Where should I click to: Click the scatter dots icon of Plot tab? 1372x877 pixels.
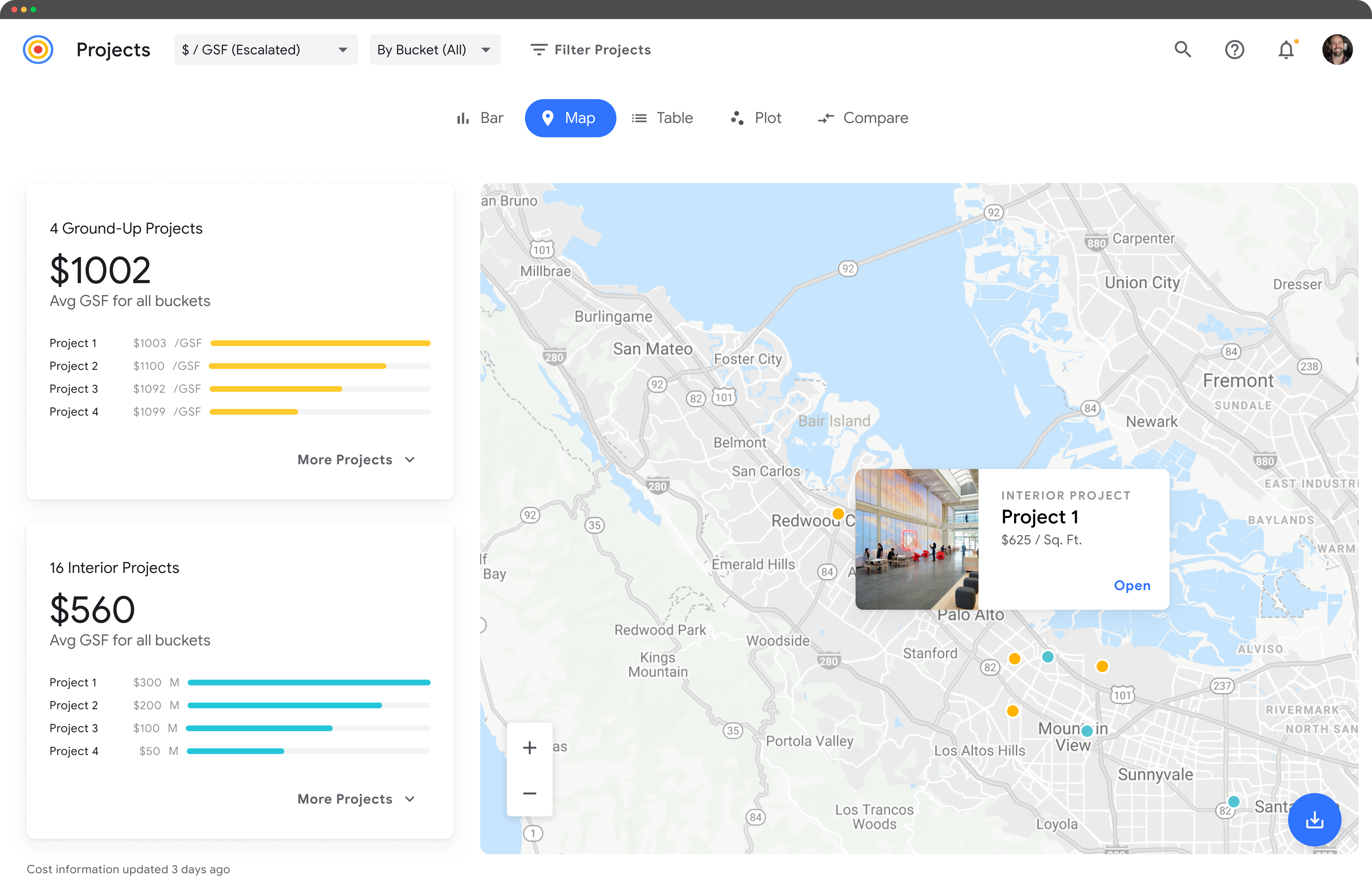pyautogui.click(x=737, y=118)
